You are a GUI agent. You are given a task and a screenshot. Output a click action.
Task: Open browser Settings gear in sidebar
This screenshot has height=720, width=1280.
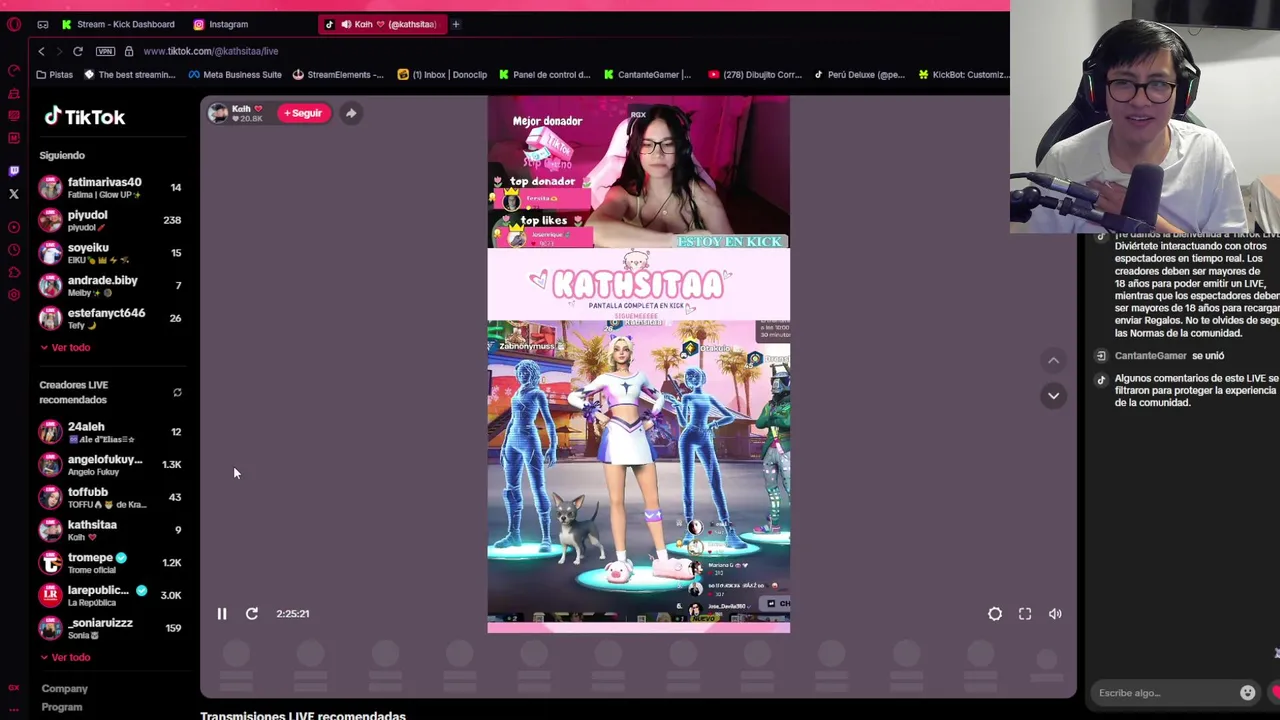(14, 295)
